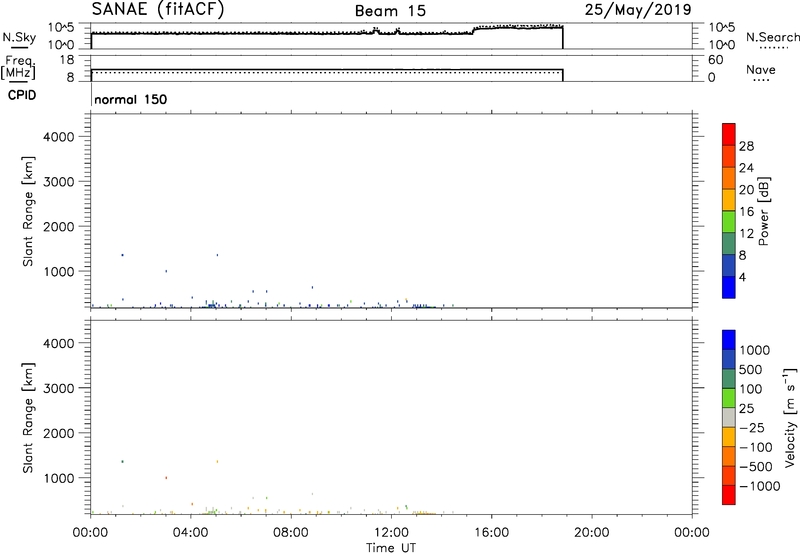Click the Velocity [m s-1] colorbar title

pyautogui.click(x=790, y=417)
